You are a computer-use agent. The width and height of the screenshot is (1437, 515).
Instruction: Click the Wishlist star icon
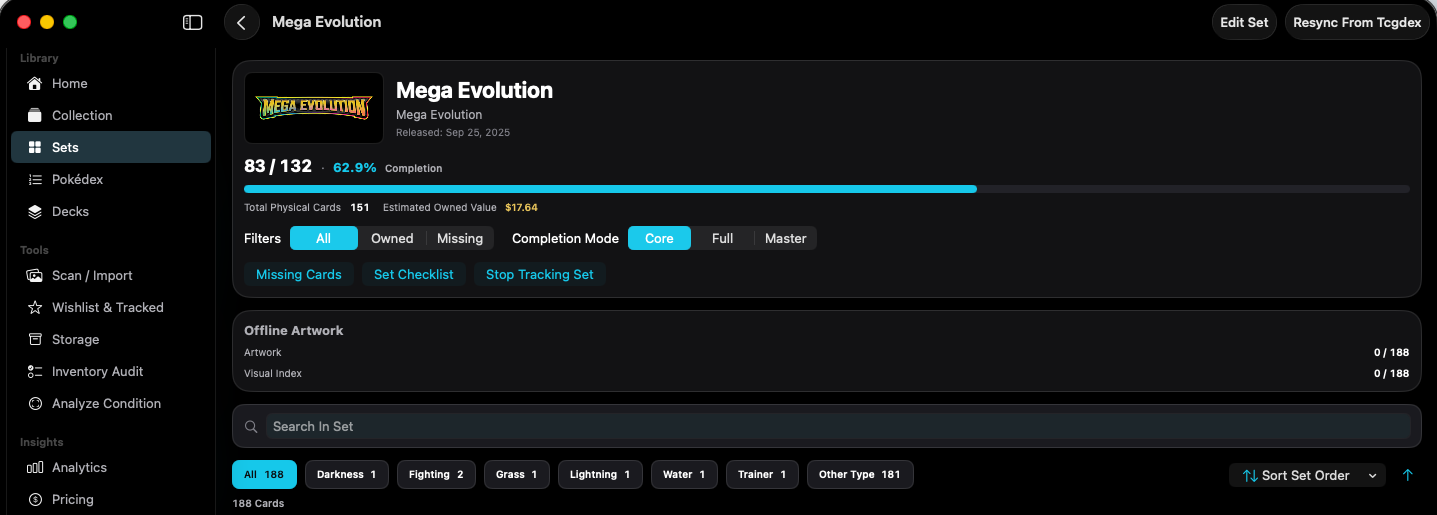[x=35, y=307]
